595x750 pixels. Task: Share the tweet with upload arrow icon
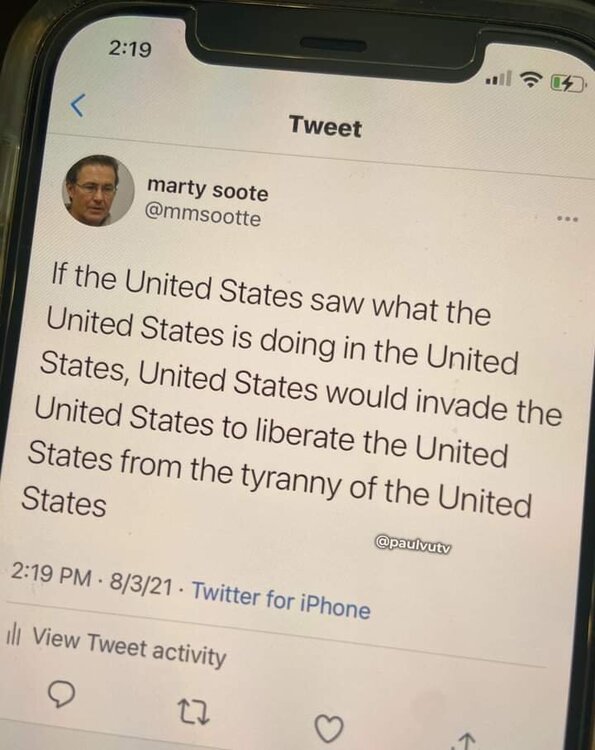[466, 740]
